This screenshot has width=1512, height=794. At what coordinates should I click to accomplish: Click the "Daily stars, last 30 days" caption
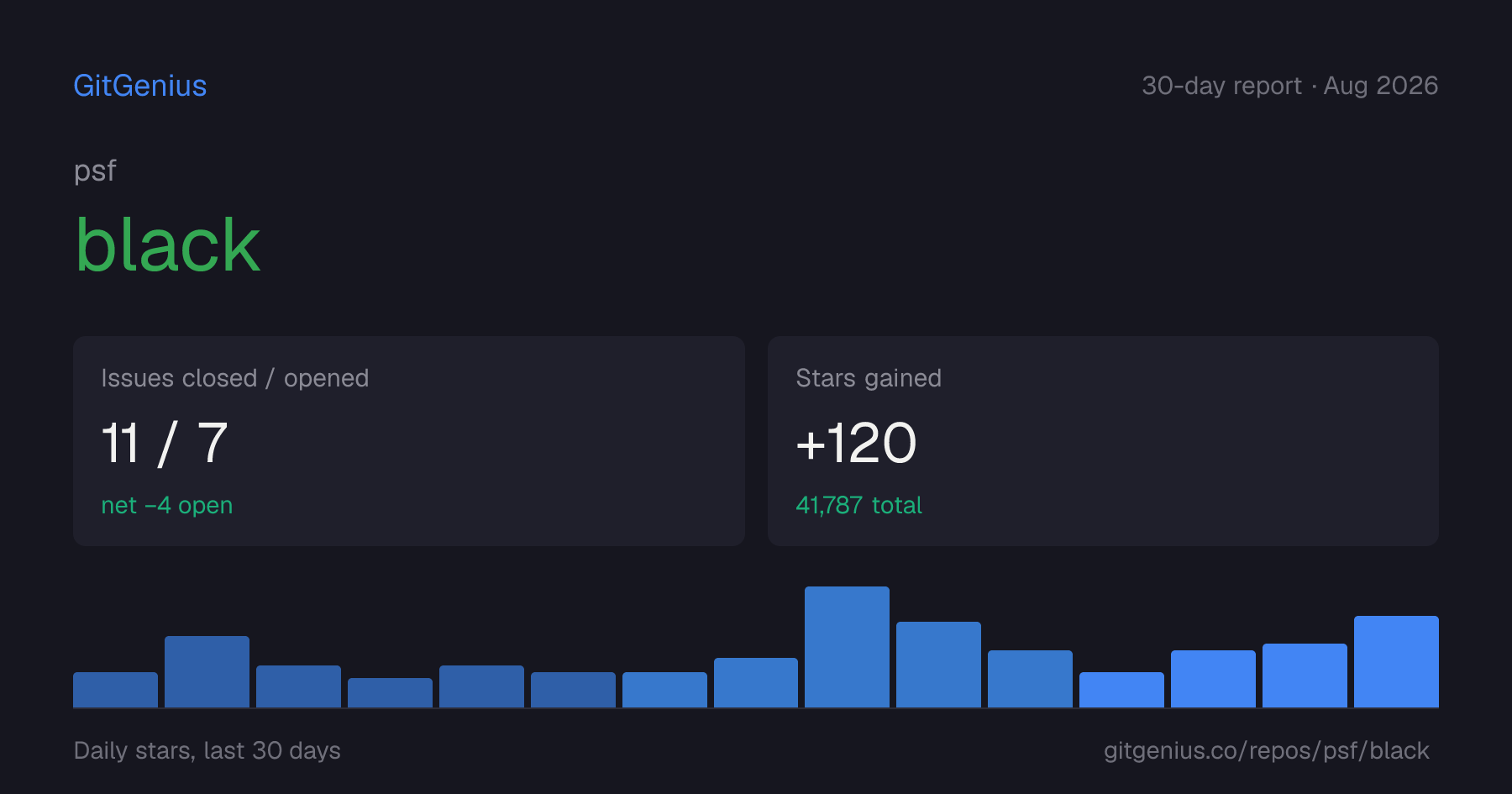pos(207,750)
